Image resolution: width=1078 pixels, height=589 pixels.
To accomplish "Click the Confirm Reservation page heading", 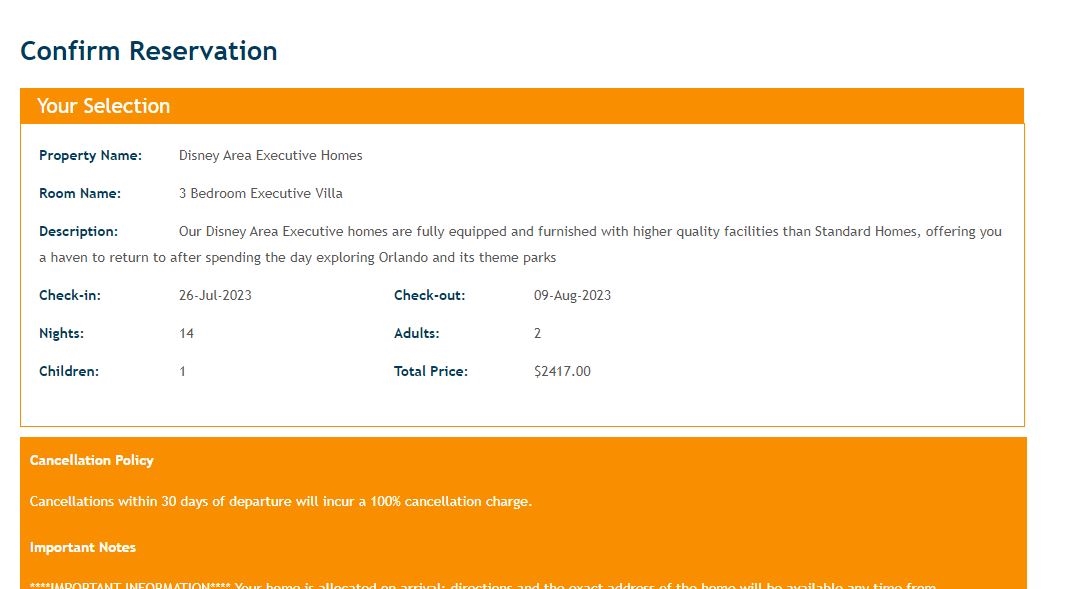I will click(149, 51).
